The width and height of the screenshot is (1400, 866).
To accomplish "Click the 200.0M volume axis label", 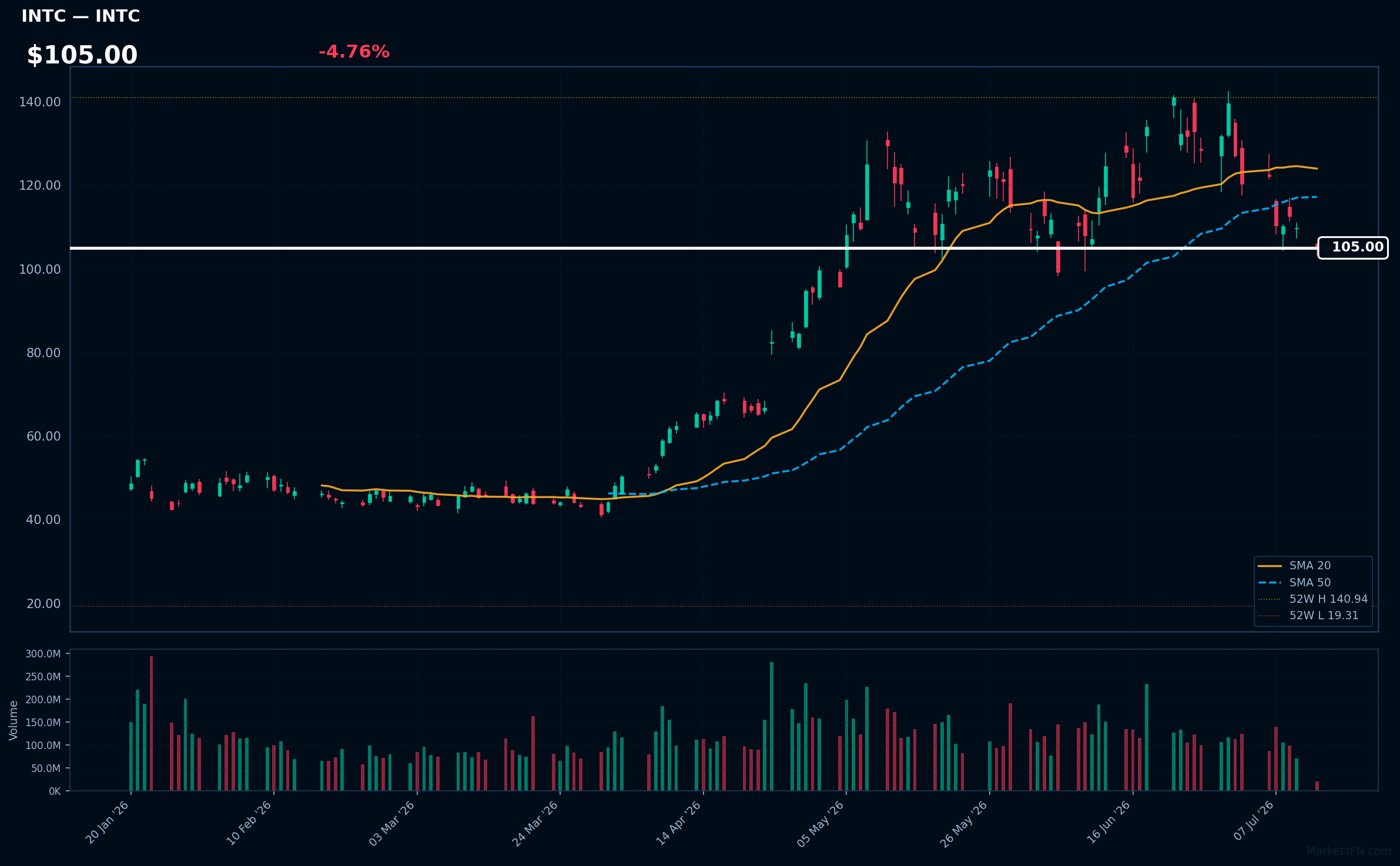I will 43,700.
